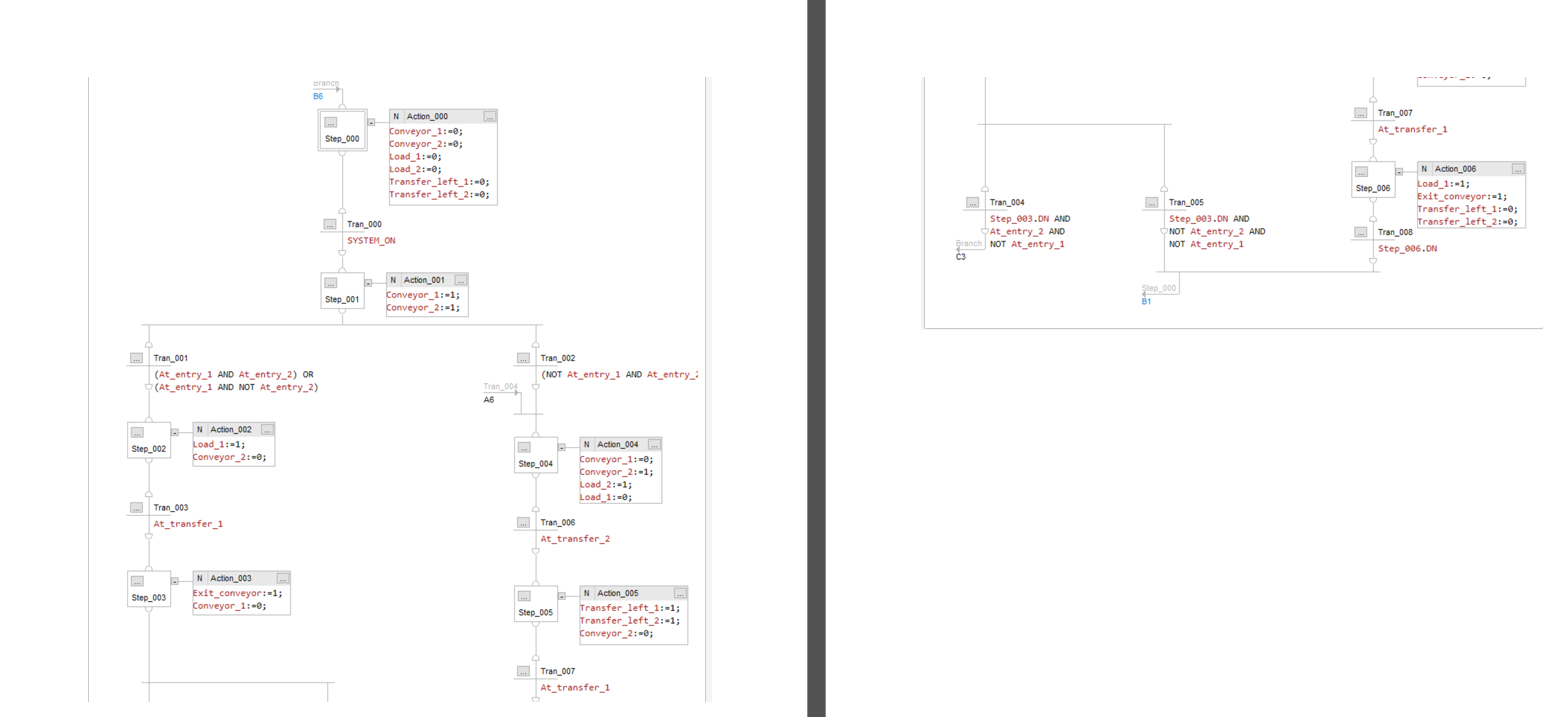Follow the B6 branch label link
Viewport: 1543px width, 717px height.
[317, 96]
